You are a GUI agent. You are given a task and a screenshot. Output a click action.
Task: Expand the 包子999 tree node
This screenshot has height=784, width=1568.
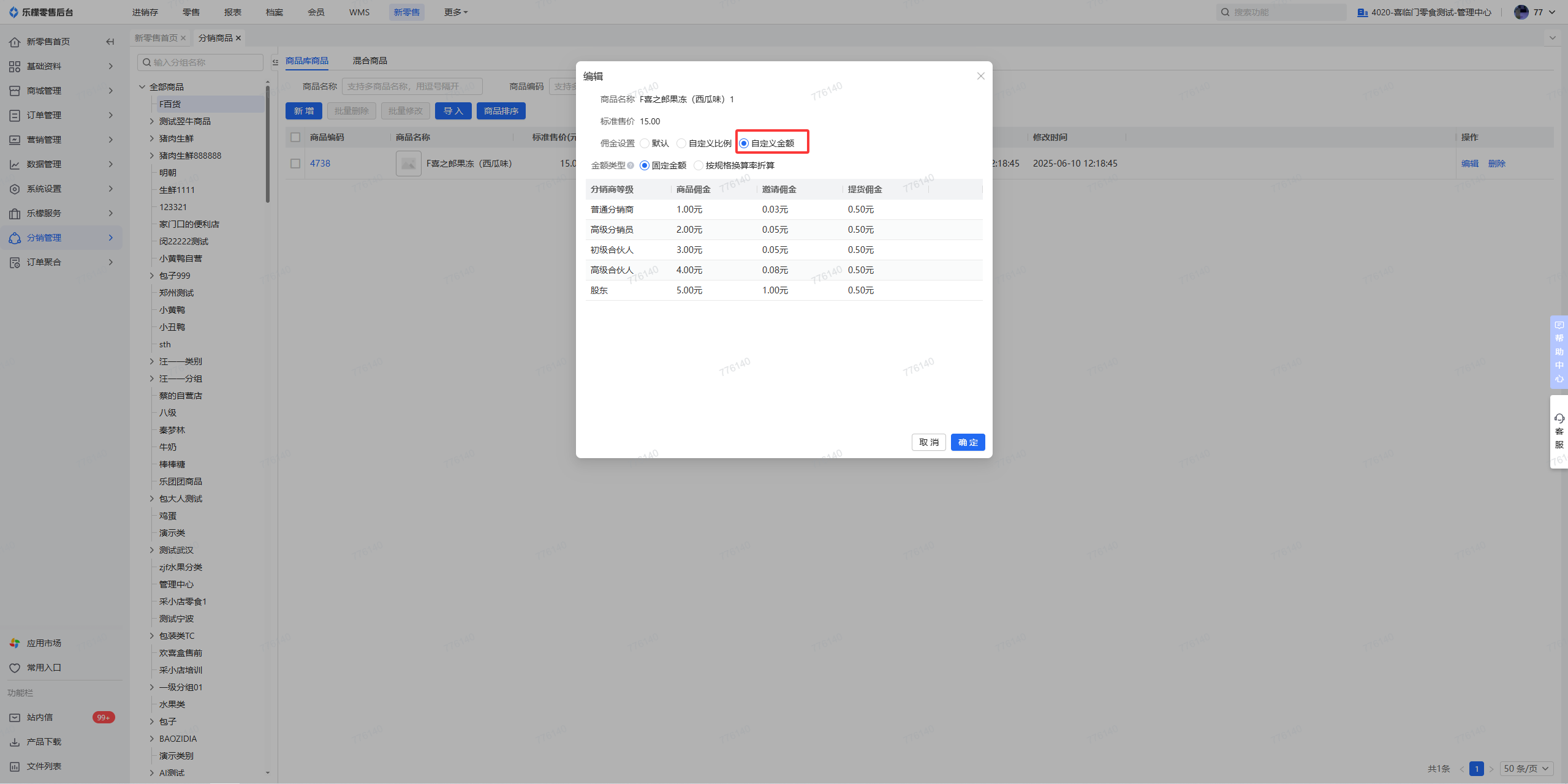pyautogui.click(x=152, y=276)
